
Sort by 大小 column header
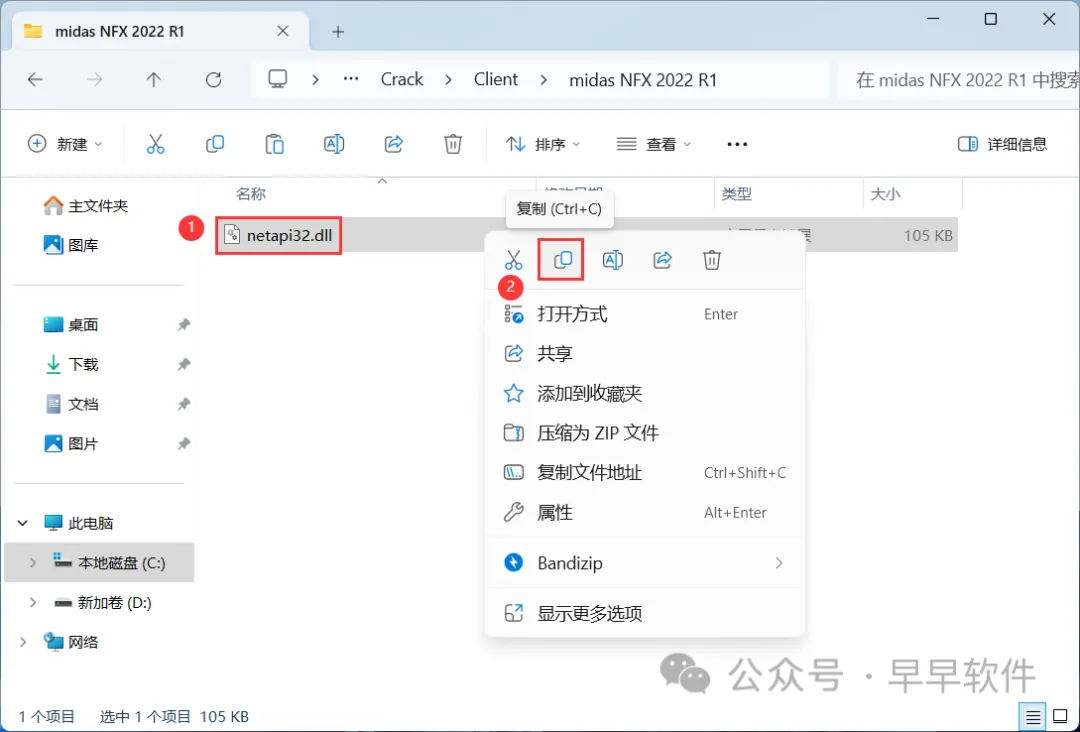point(885,194)
